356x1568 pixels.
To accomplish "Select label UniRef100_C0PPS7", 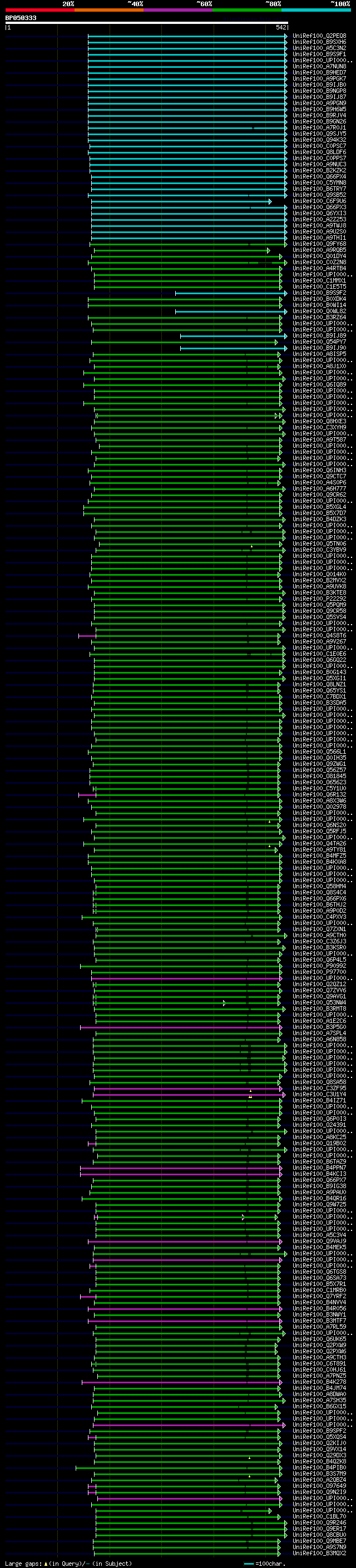I will [x=319, y=159].
